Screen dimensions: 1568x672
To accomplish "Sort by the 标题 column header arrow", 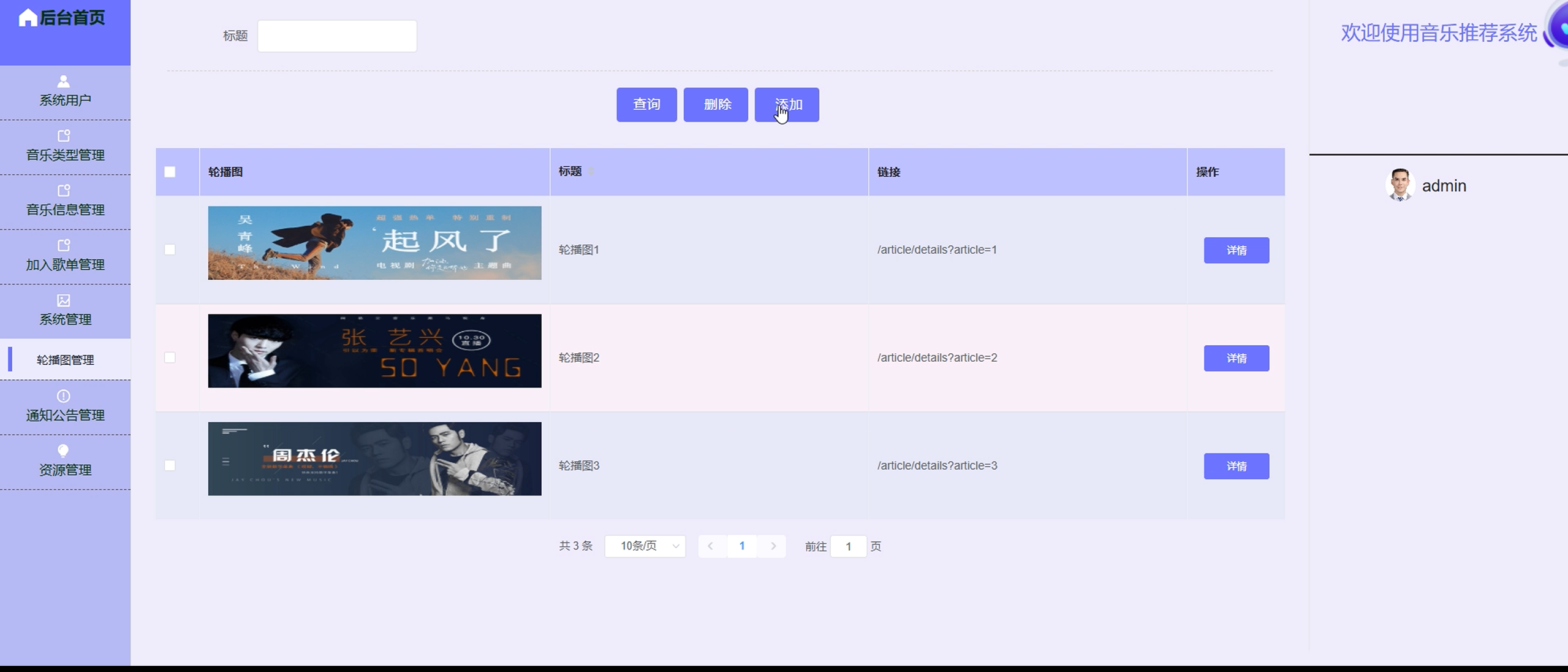I will [591, 172].
